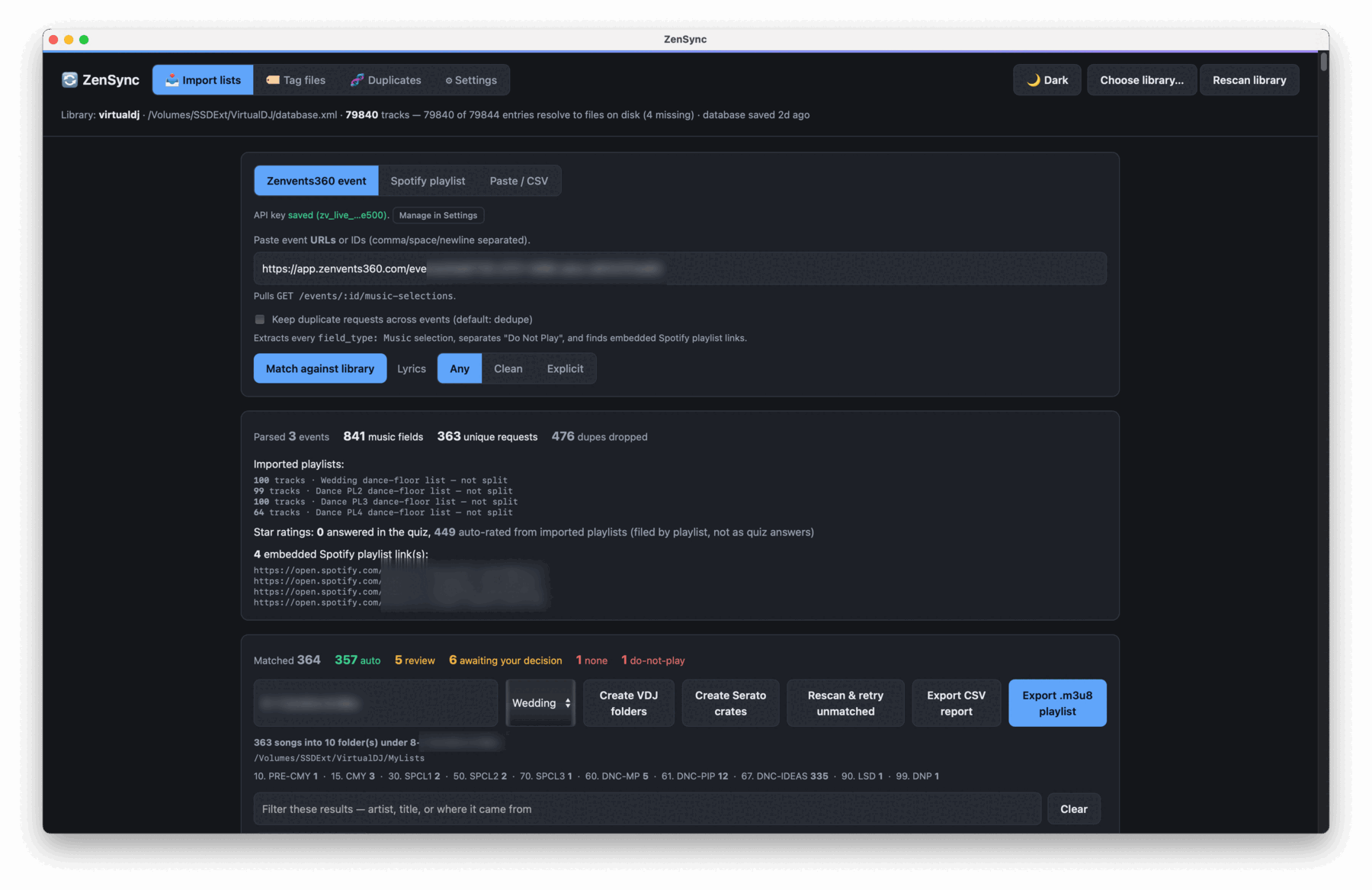Toggle Dark theme button

[x=1047, y=80]
